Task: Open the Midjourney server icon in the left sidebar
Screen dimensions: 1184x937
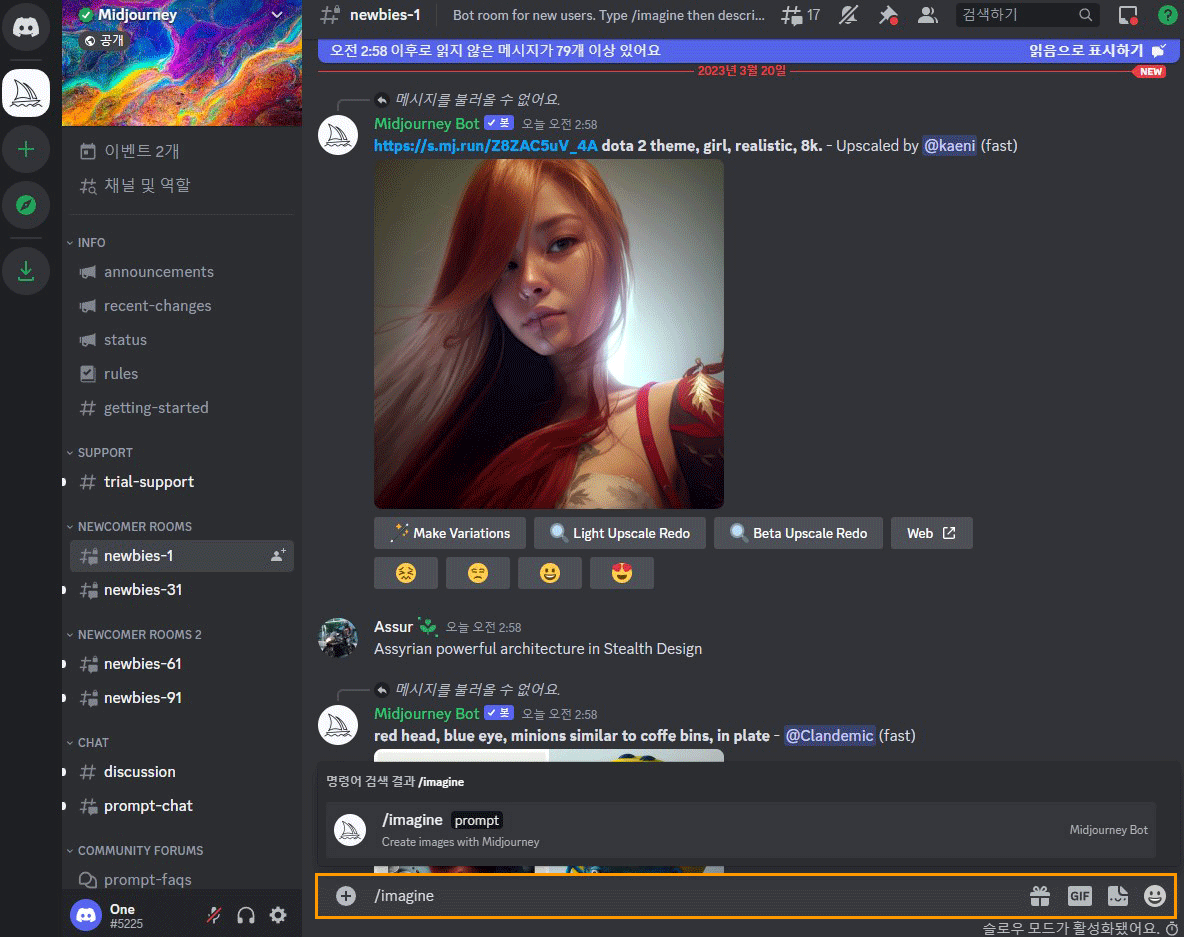Action: pyautogui.click(x=26, y=91)
